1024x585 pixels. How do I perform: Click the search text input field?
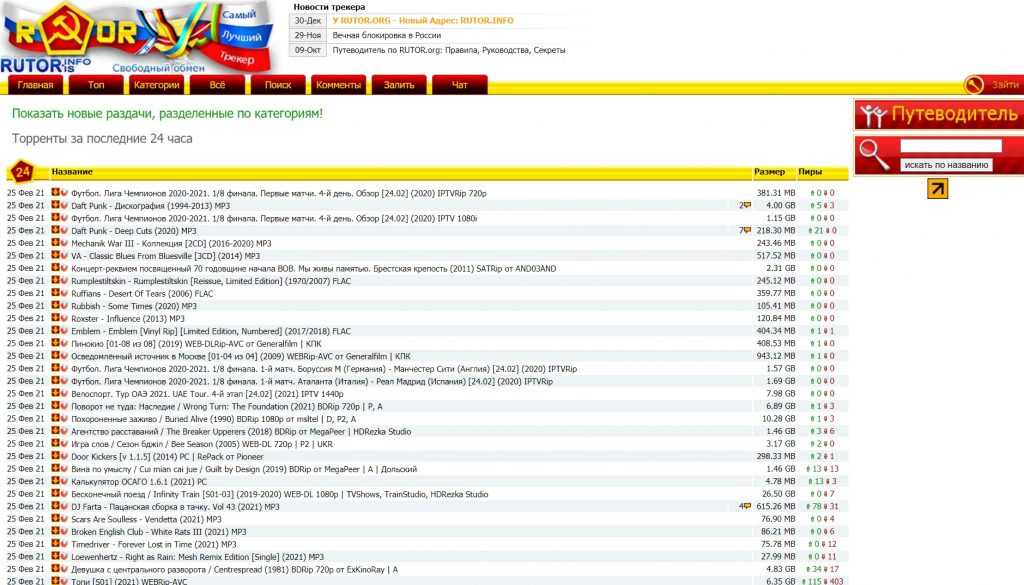point(951,146)
